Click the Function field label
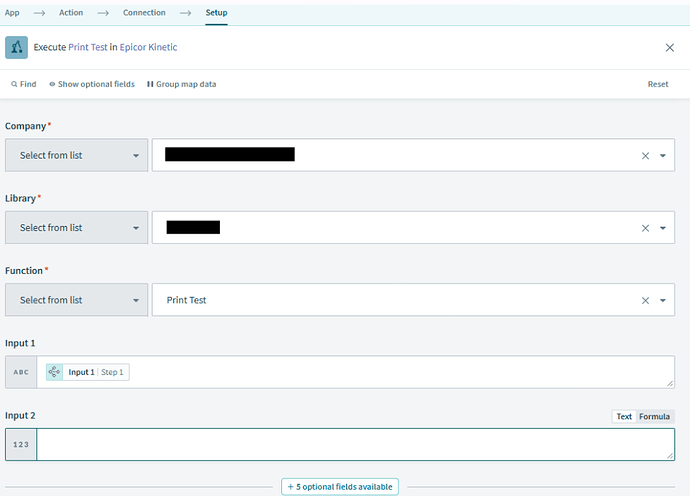The image size is (690, 496). [x=24, y=271]
